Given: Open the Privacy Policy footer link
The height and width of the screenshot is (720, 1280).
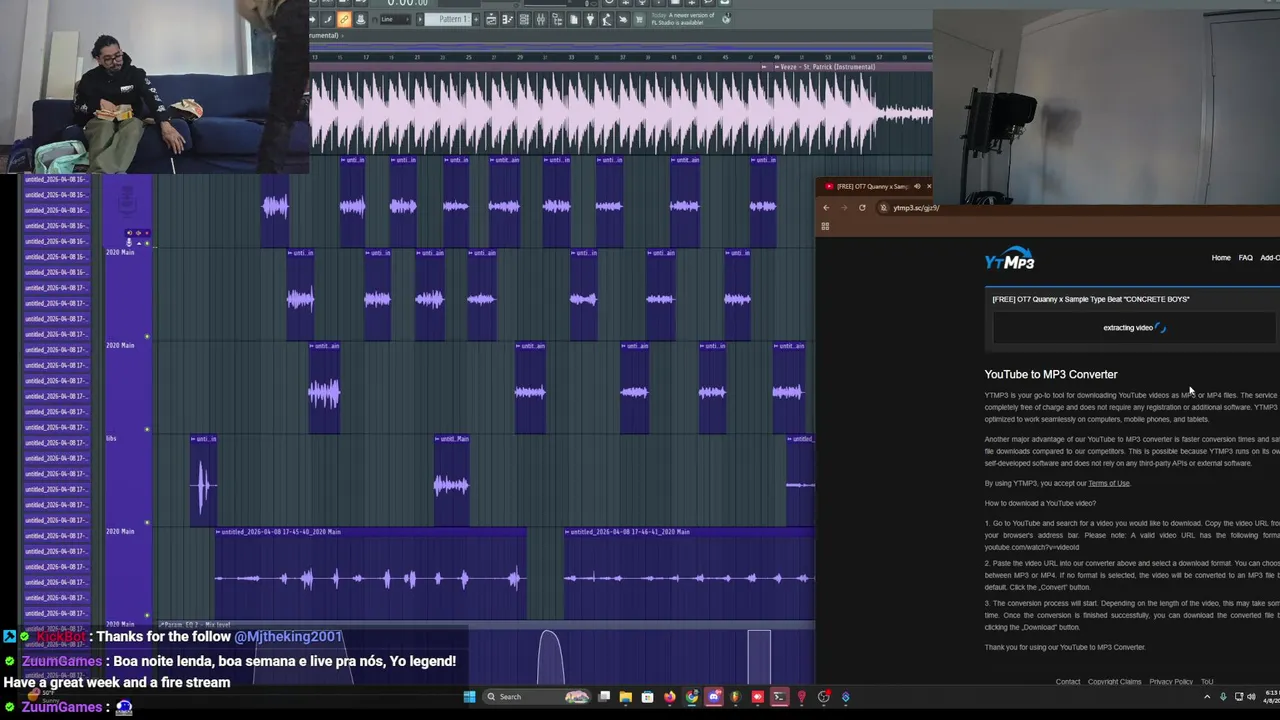Looking at the screenshot, I should [1171, 682].
